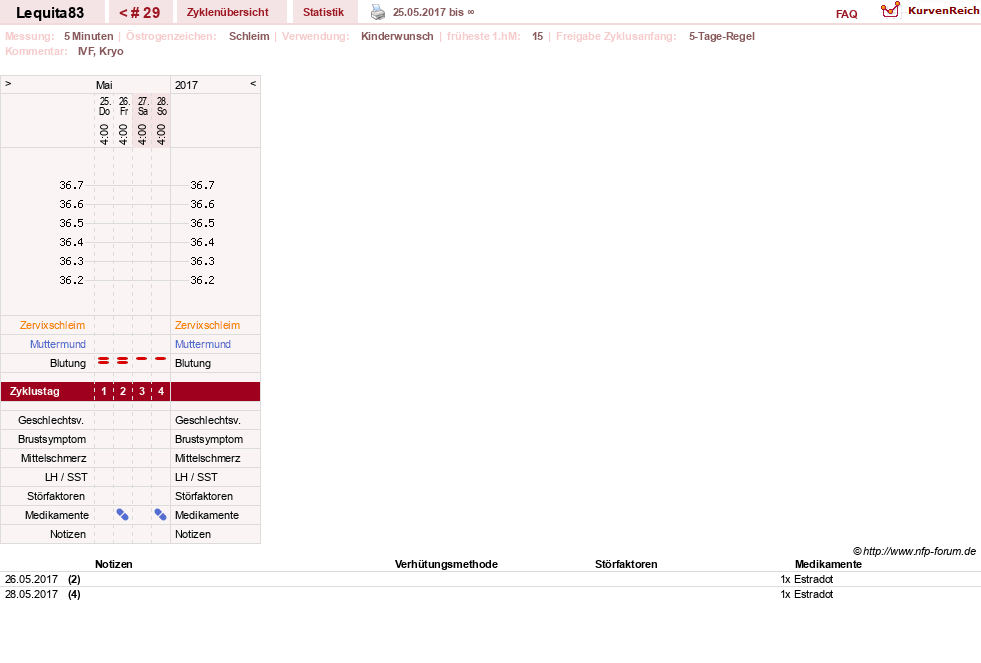
Task: Select heavy bleeding mark on cycle day 2
Action: [123, 360]
